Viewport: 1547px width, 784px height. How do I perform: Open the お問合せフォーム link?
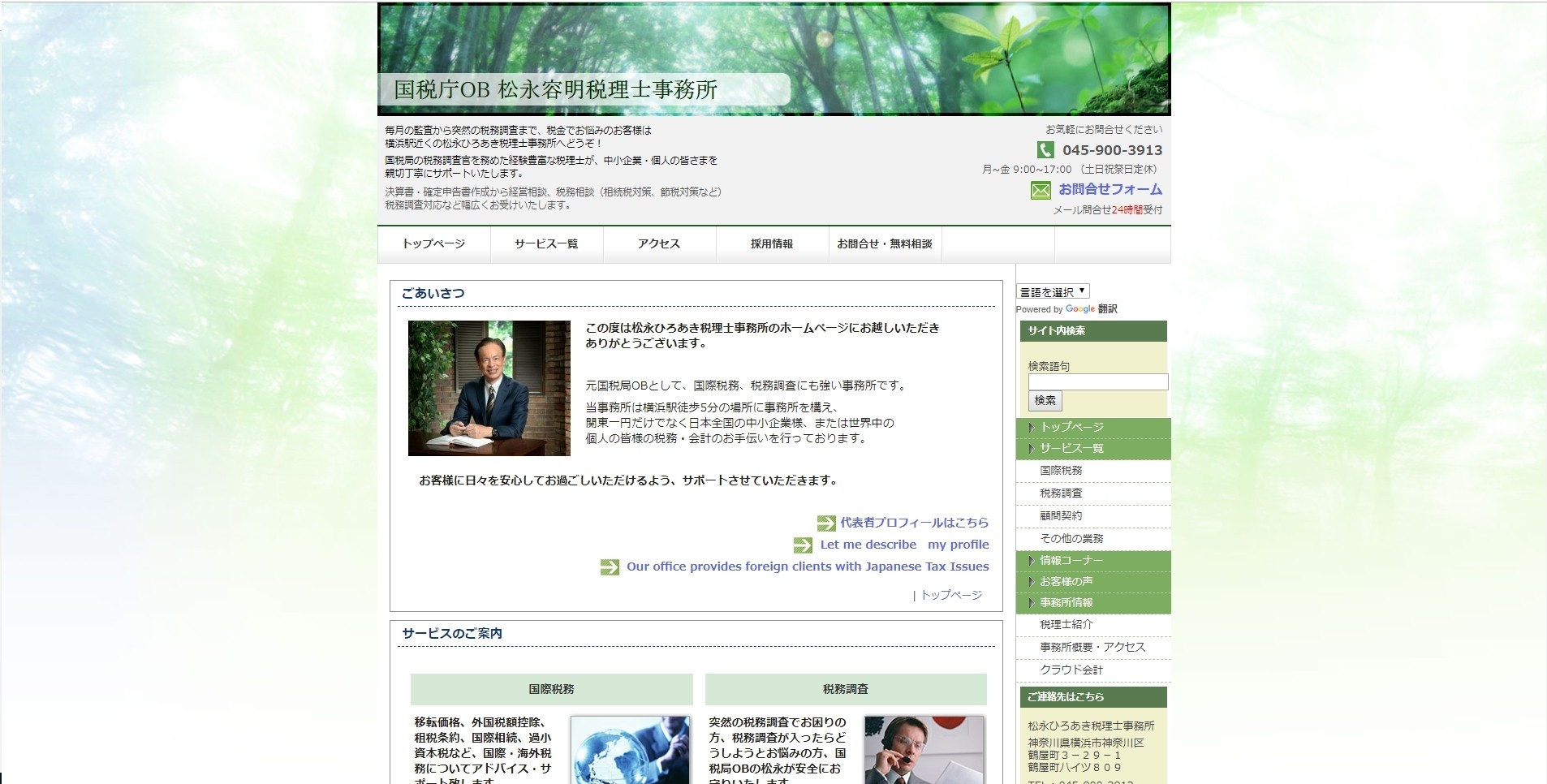(1110, 189)
